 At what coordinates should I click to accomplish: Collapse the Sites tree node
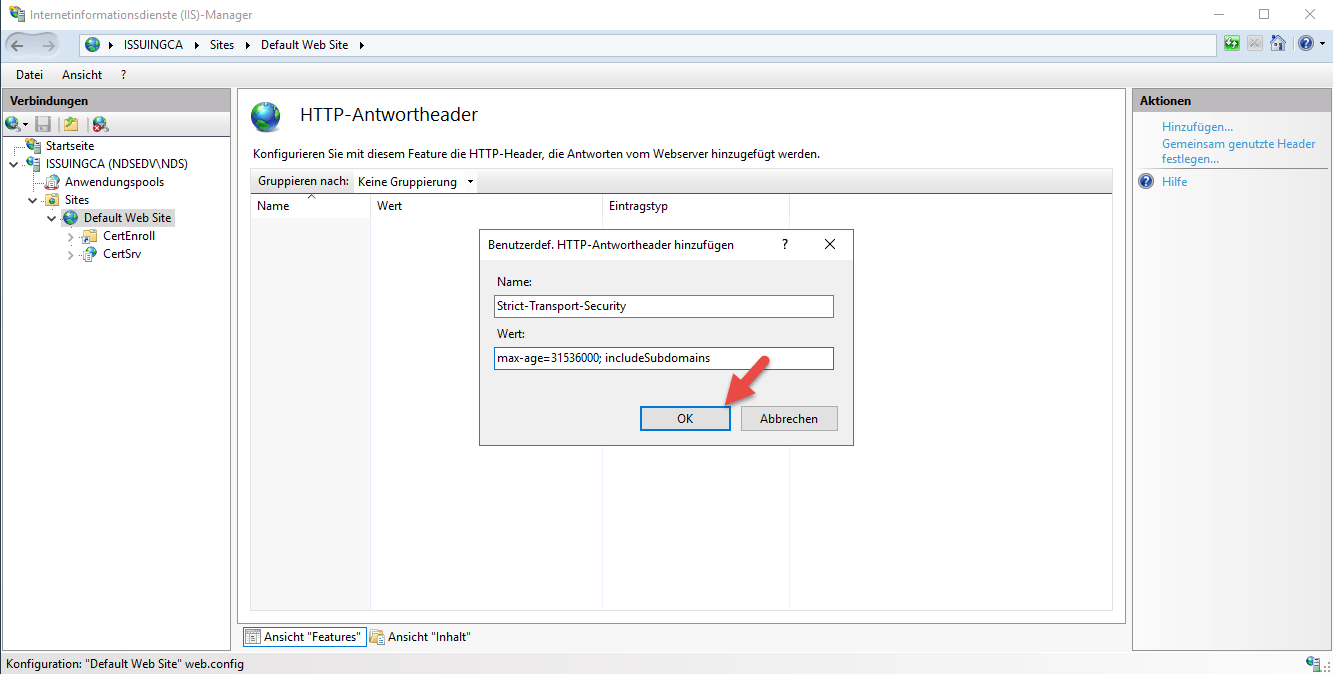point(33,200)
